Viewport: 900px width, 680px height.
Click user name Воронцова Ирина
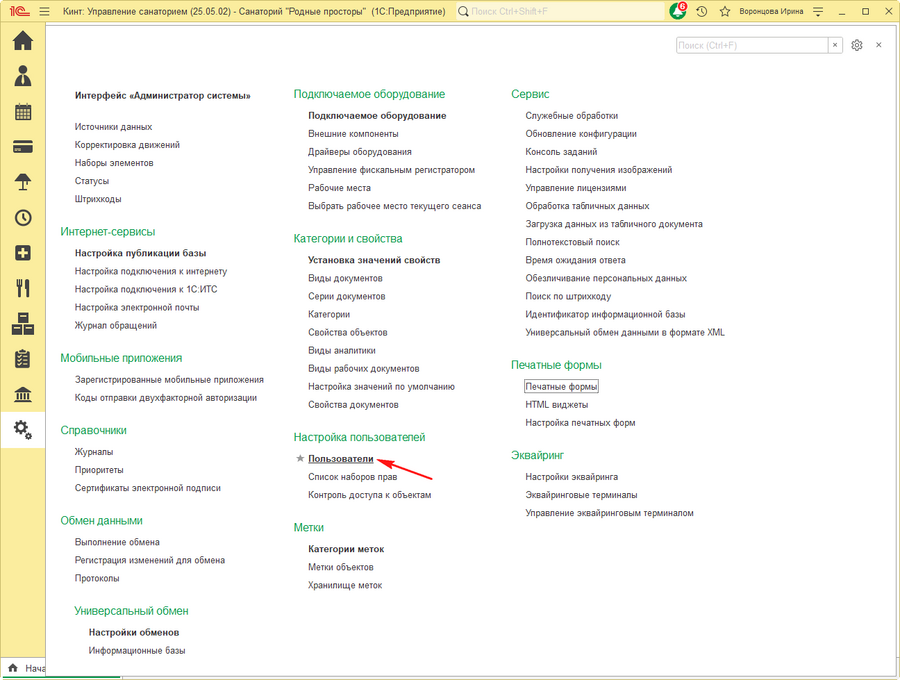pyautogui.click(x=771, y=11)
